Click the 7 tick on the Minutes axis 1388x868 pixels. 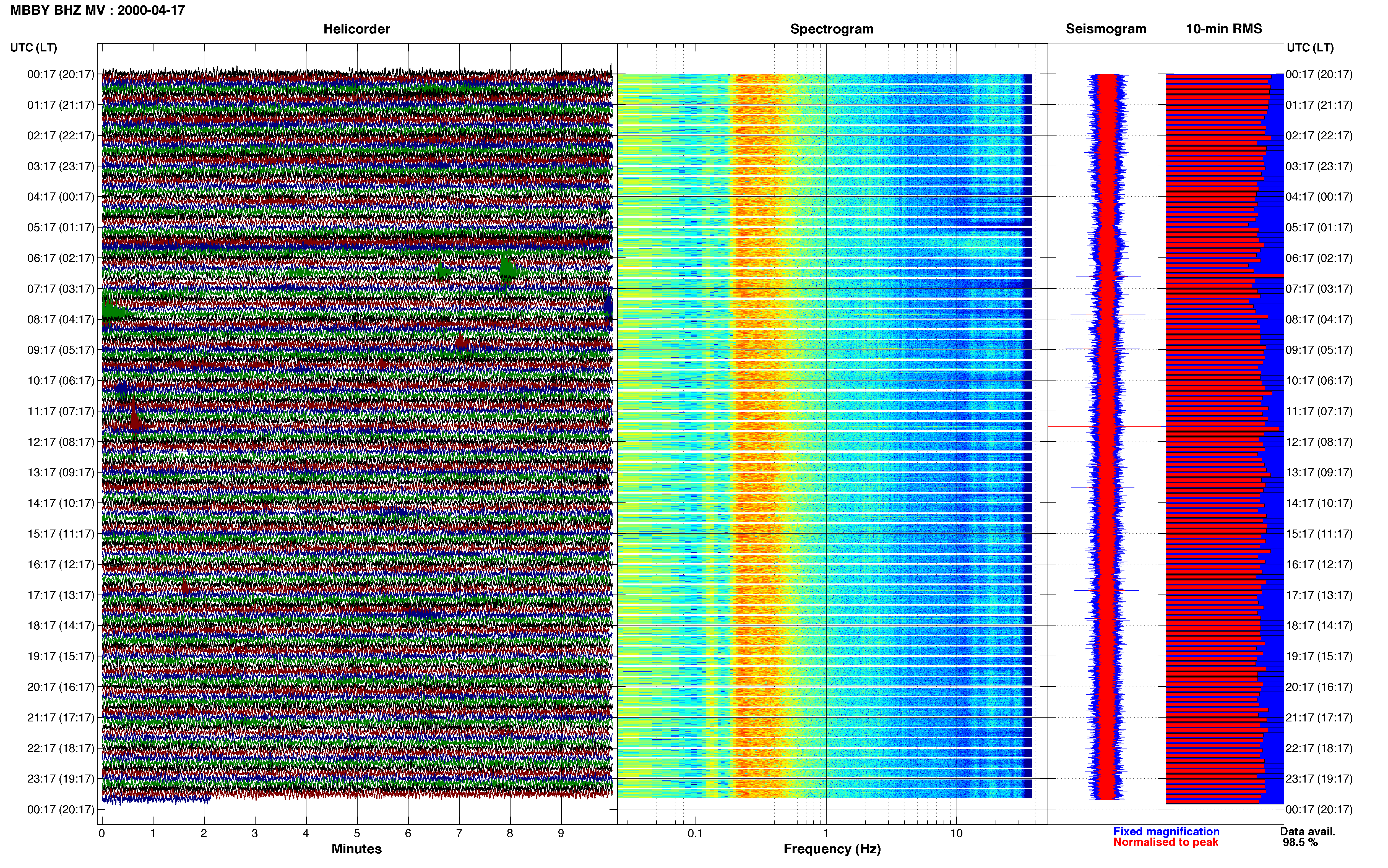coord(459,833)
